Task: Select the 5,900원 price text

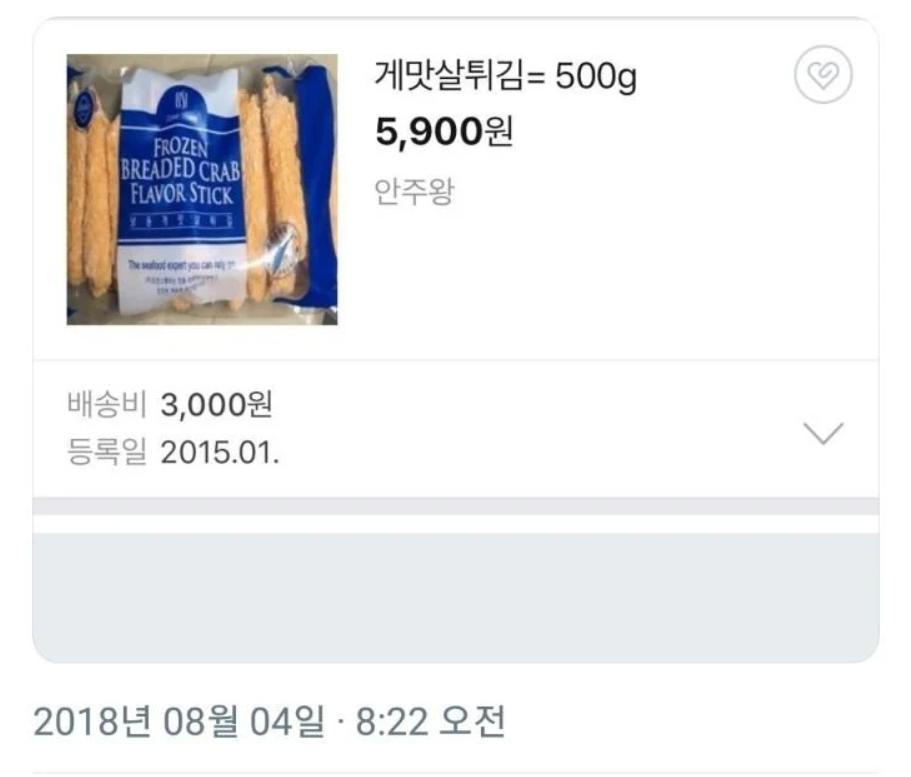Action: [x=444, y=132]
